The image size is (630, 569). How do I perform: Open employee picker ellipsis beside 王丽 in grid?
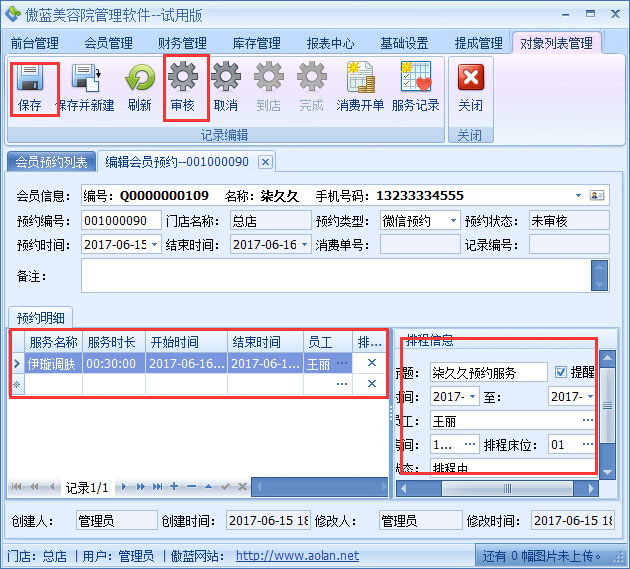[x=342, y=363]
